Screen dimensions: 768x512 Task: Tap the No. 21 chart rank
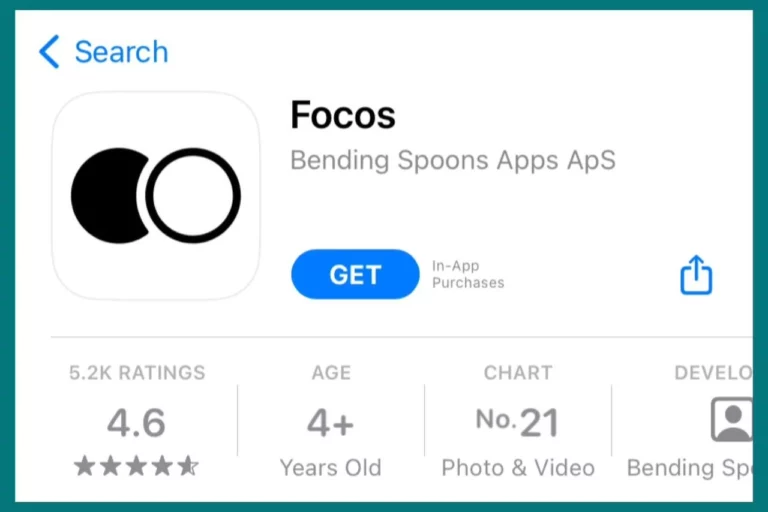tap(517, 422)
